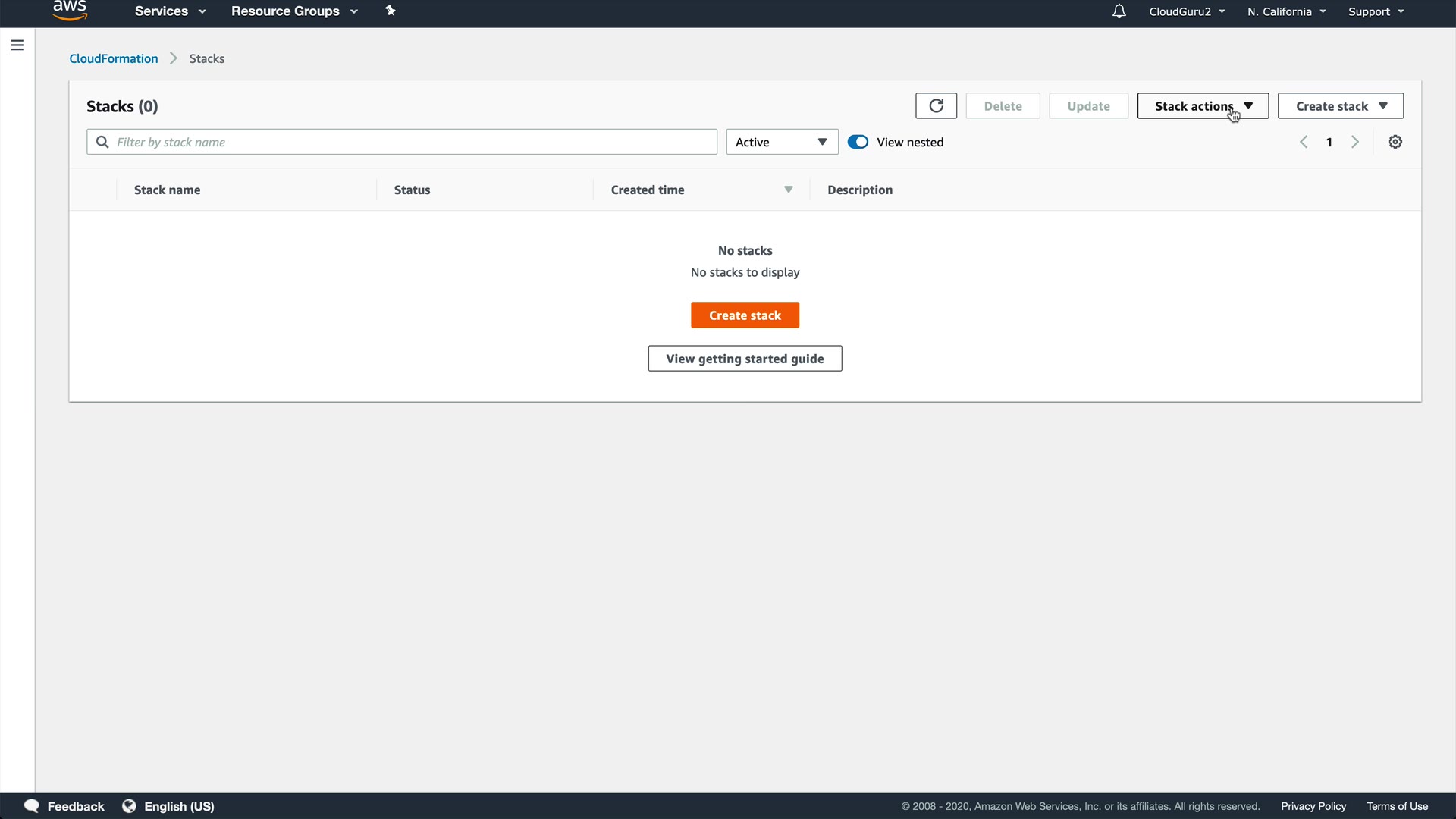Expand the Active status filter dropdown
The image size is (1456, 819).
point(782,142)
